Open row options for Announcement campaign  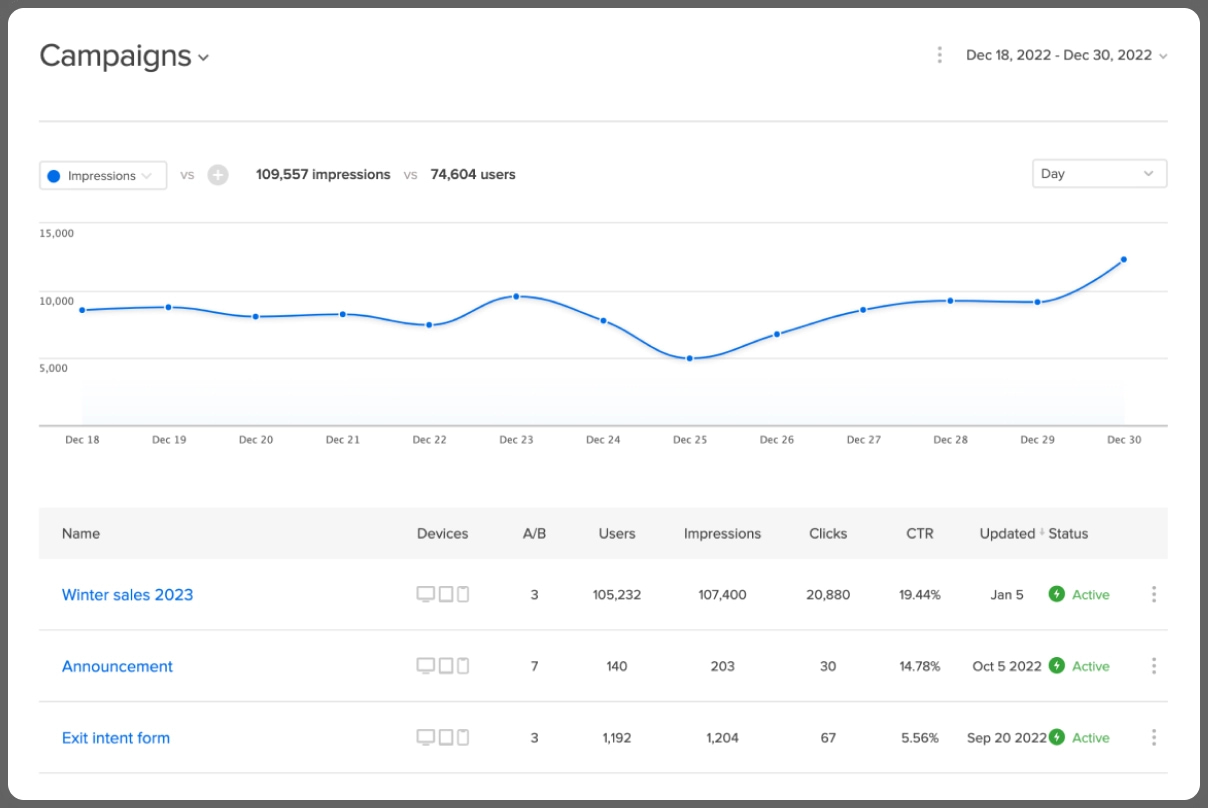tap(1153, 666)
